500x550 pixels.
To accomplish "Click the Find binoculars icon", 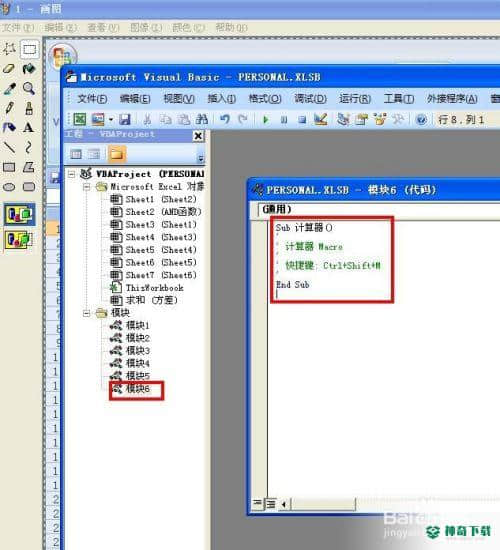I will [x=202, y=120].
